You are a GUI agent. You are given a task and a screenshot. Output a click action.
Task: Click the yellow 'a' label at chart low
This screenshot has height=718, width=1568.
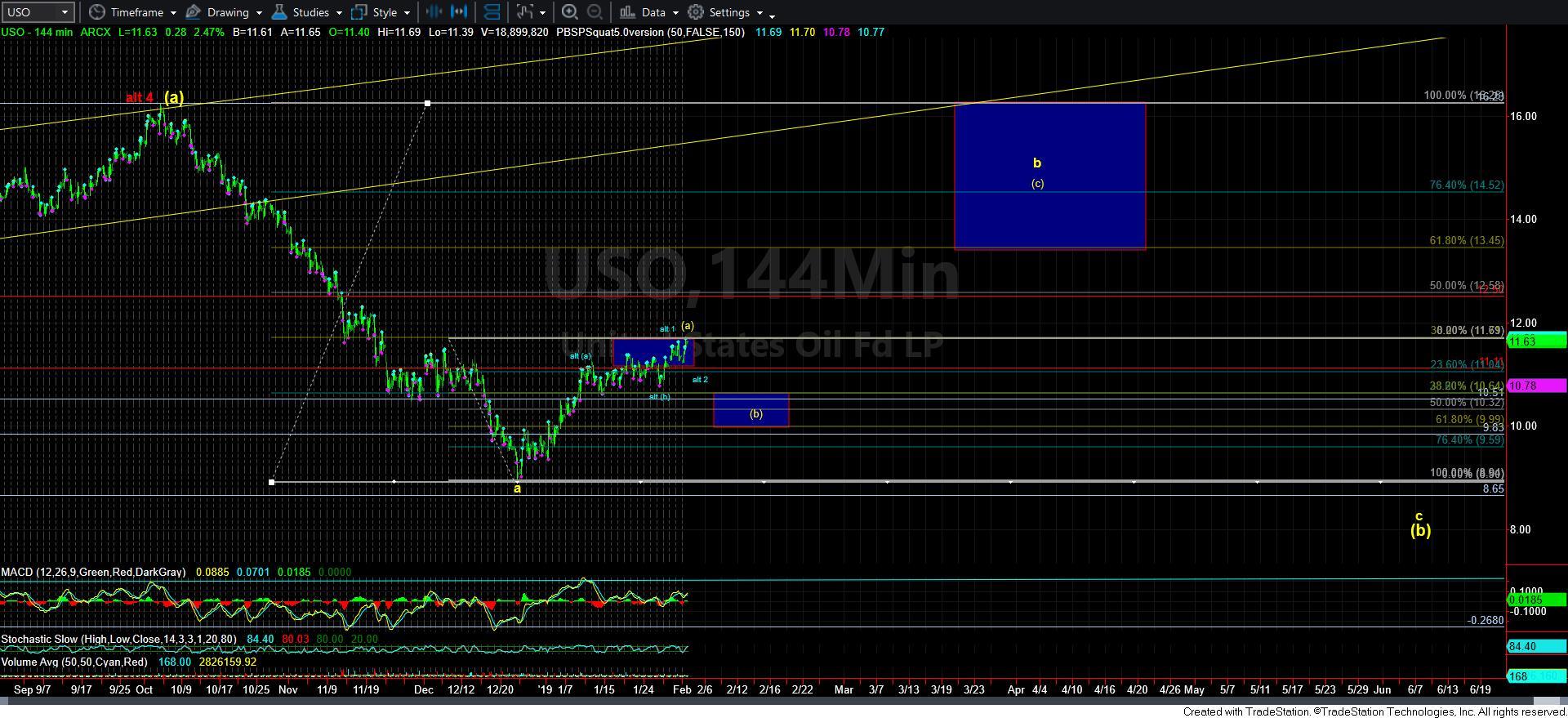click(x=517, y=488)
